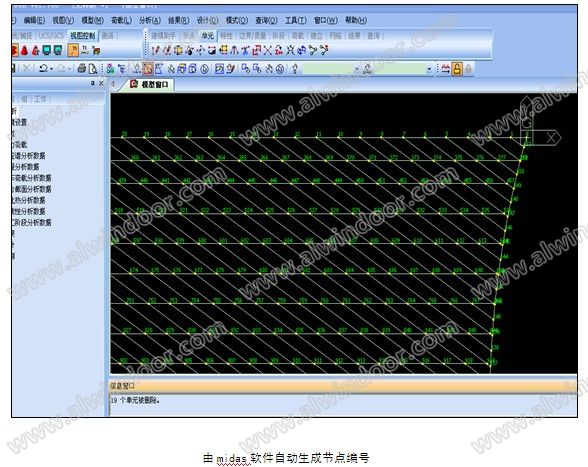Click the print icon in toolbar
This screenshot has height=467, width=588.
[x=81, y=69]
